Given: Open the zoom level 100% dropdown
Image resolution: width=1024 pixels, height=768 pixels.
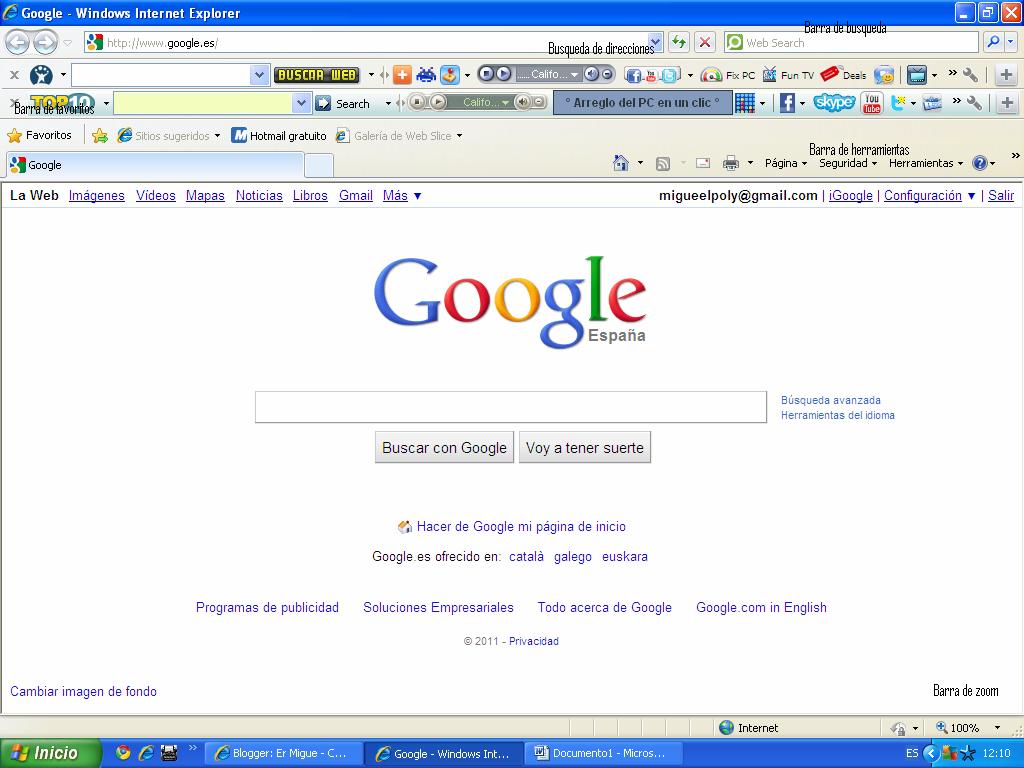Looking at the screenshot, I should point(997,728).
